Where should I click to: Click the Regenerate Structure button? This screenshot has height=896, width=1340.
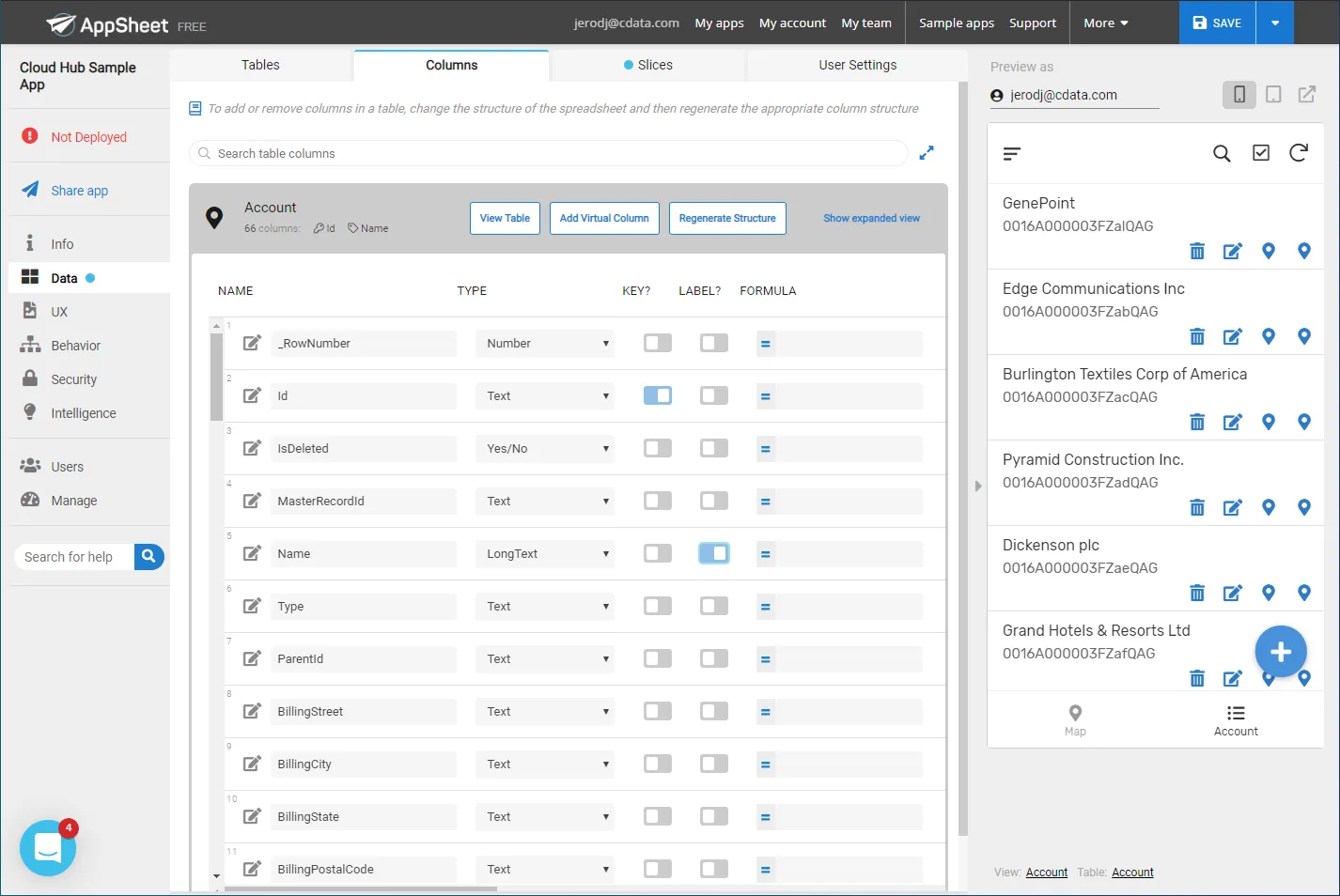[x=727, y=218]
